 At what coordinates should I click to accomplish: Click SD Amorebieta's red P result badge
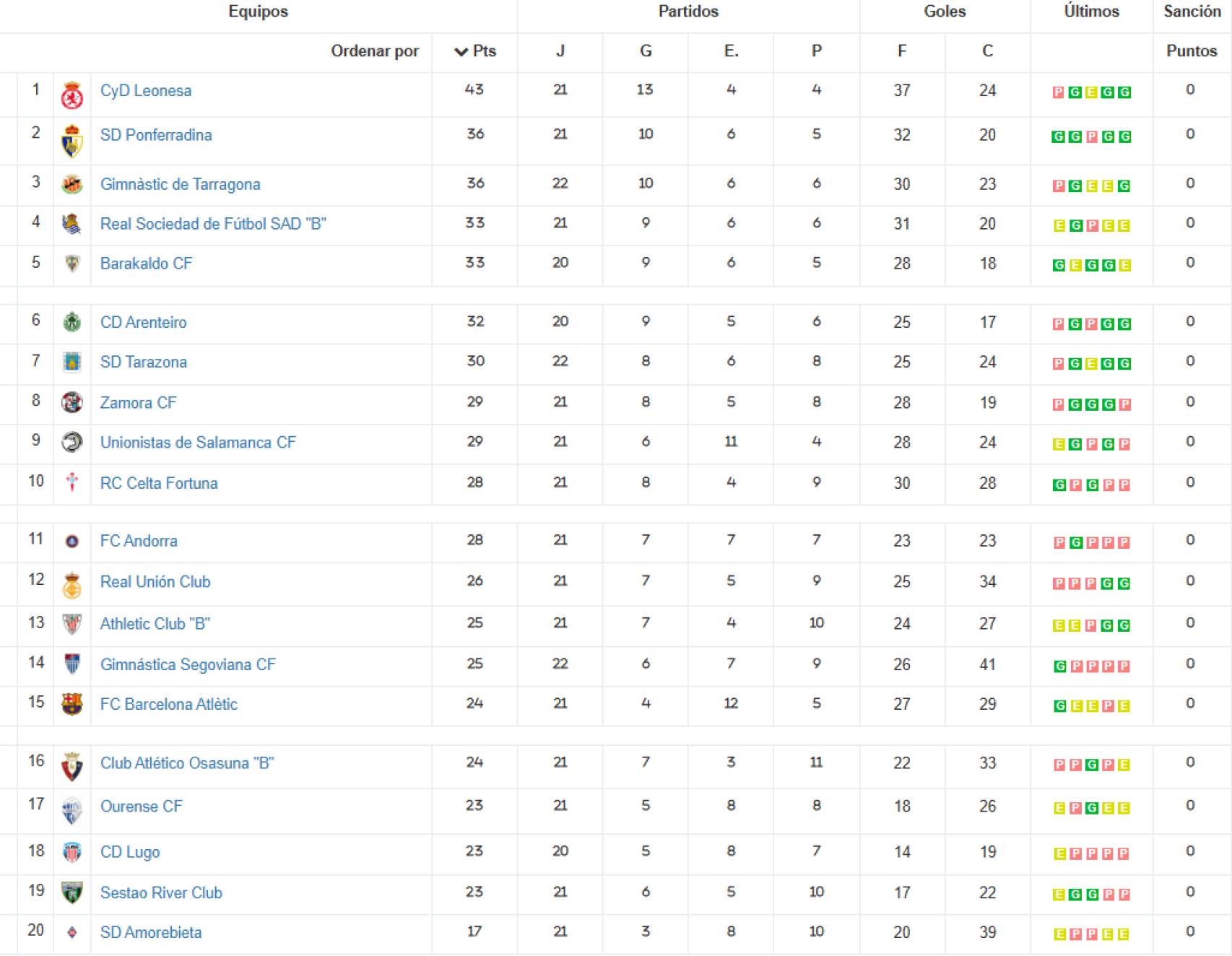[1075, 933]
